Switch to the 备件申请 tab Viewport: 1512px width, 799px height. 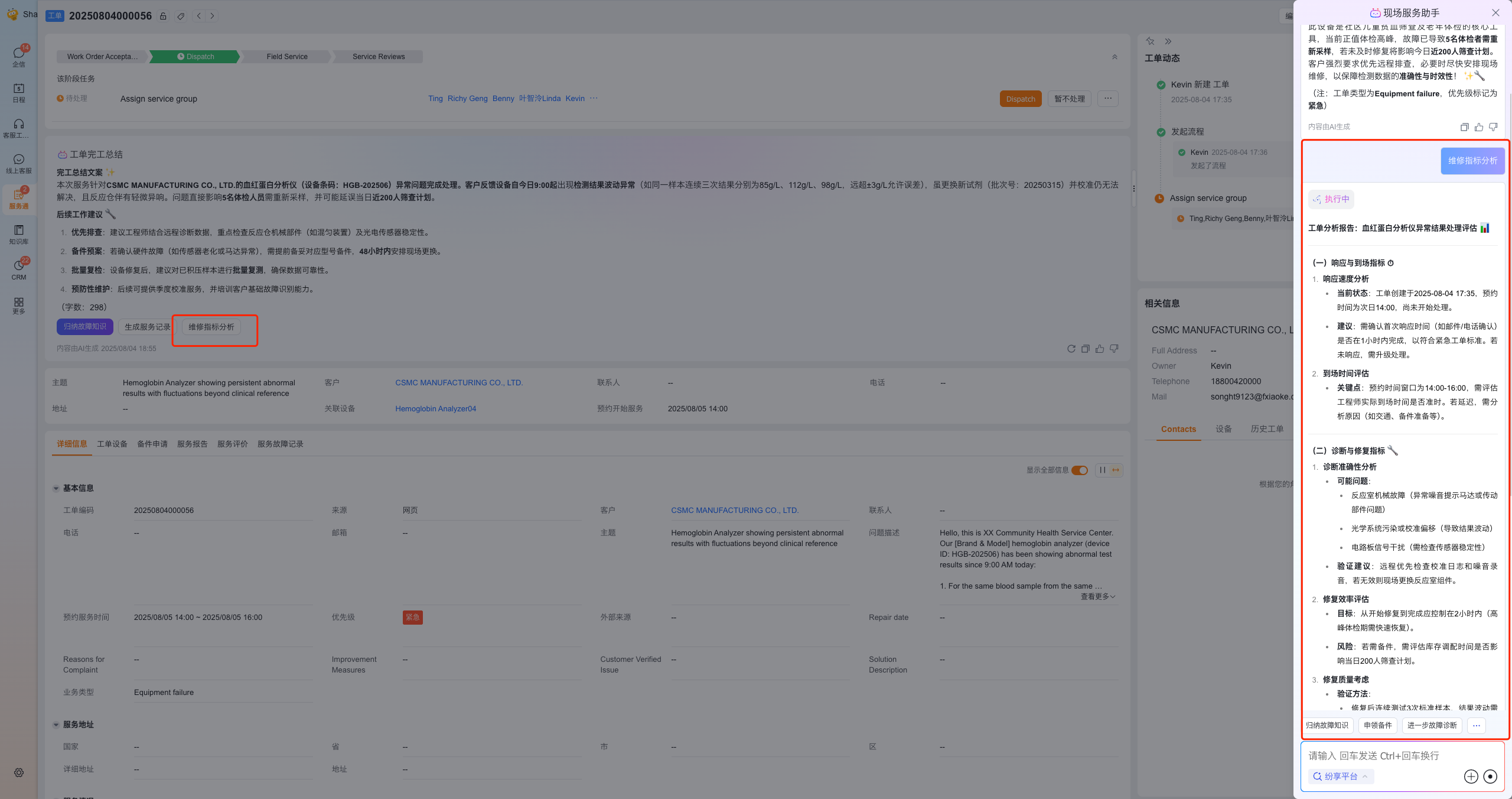pos(152,444)
